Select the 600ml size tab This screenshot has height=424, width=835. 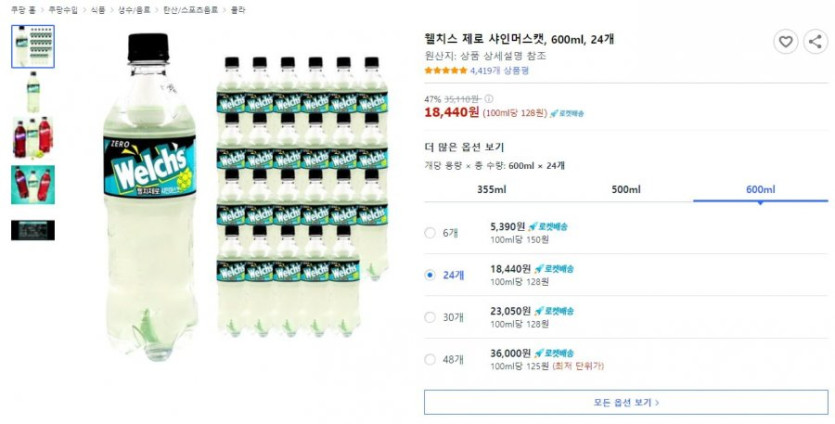coord(760,190)
